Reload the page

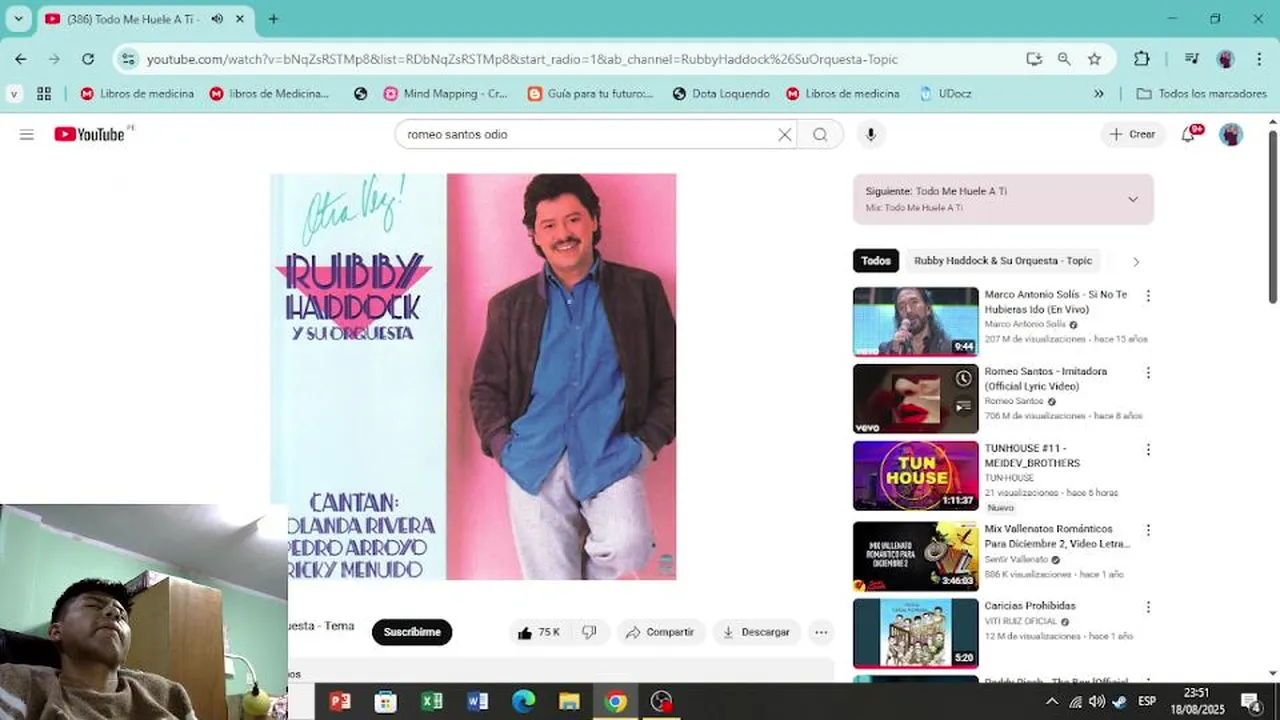coord(88,59)
